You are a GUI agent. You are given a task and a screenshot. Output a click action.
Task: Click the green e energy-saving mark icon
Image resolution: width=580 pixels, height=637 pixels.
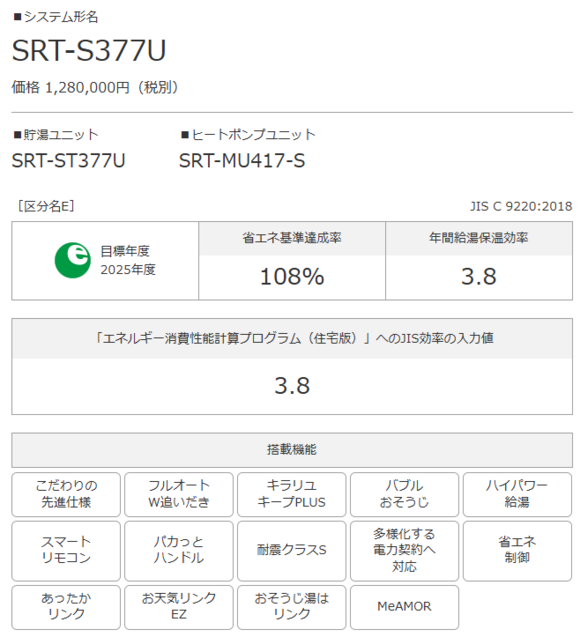[x=73, y=260]
